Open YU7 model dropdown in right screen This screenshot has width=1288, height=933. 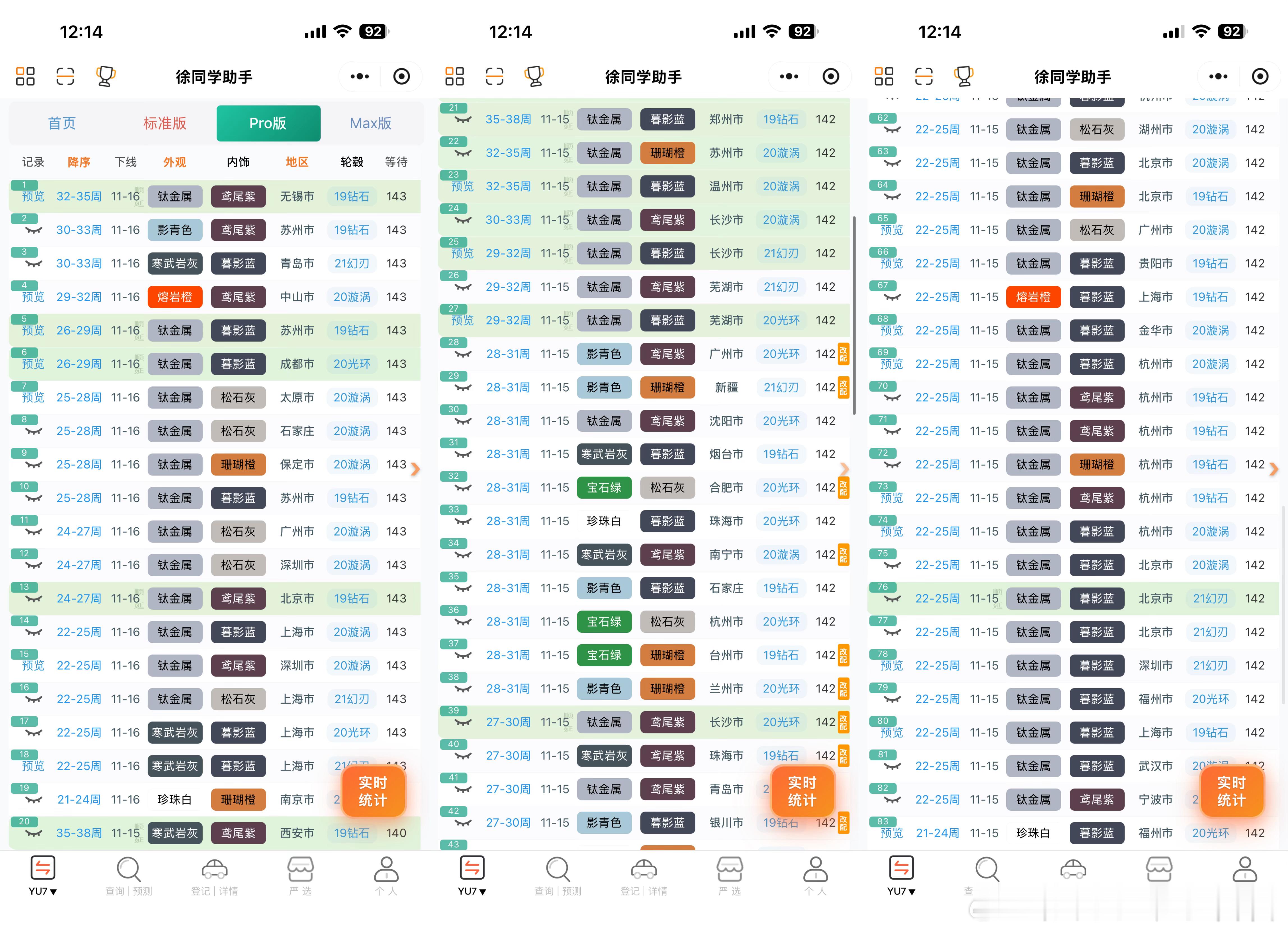[901, 890]
